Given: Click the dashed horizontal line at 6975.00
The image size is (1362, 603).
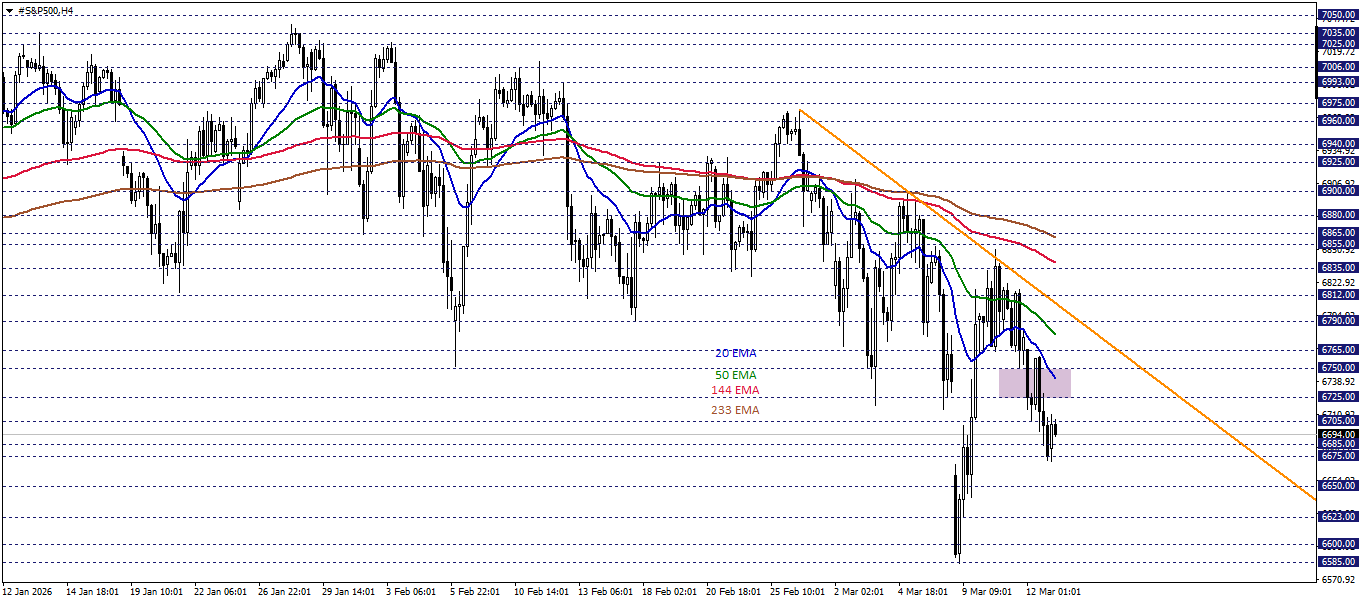Looking at the screenshot, I should click(650, 101).
